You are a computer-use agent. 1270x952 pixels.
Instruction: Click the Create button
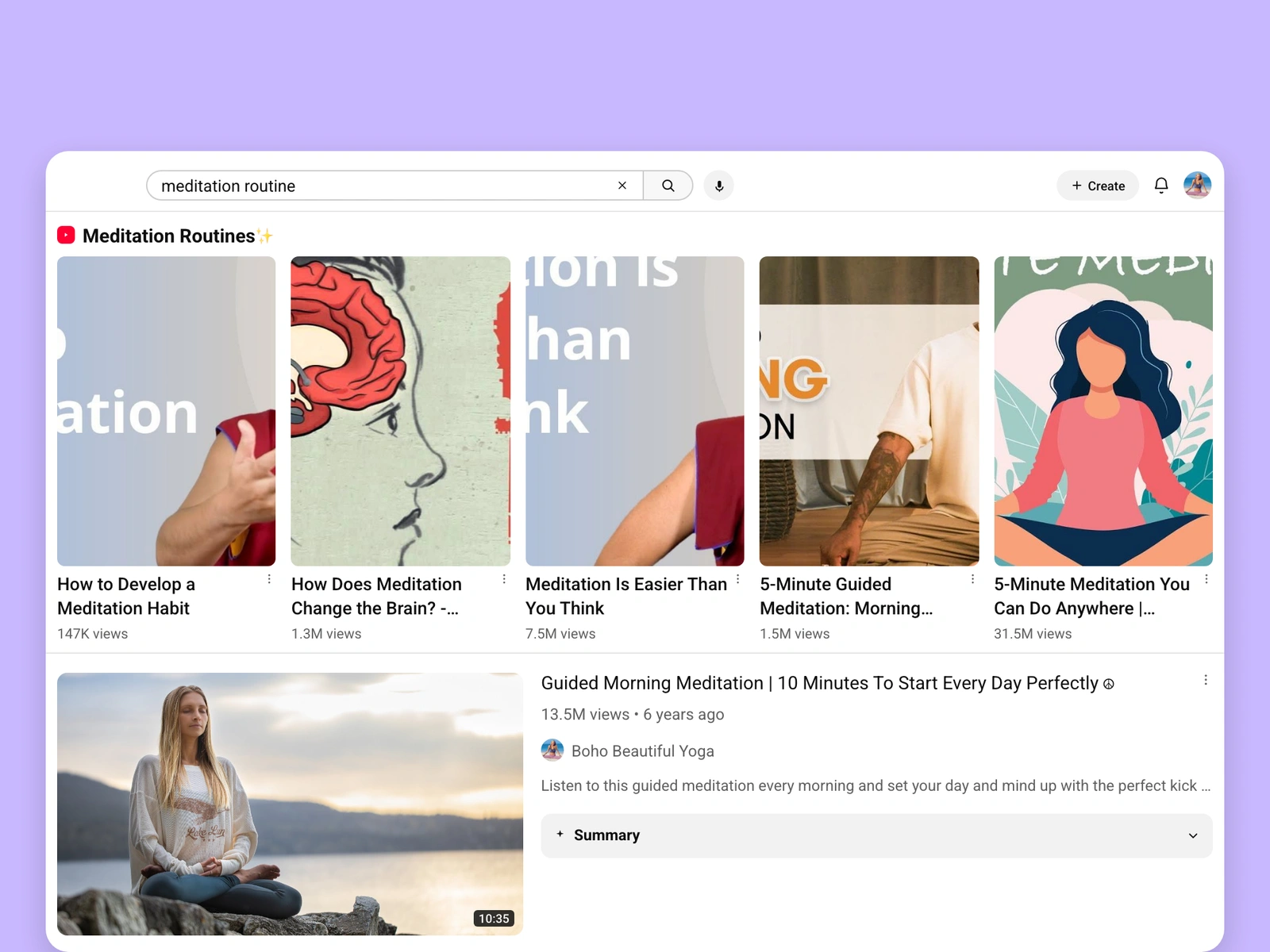1098,186
